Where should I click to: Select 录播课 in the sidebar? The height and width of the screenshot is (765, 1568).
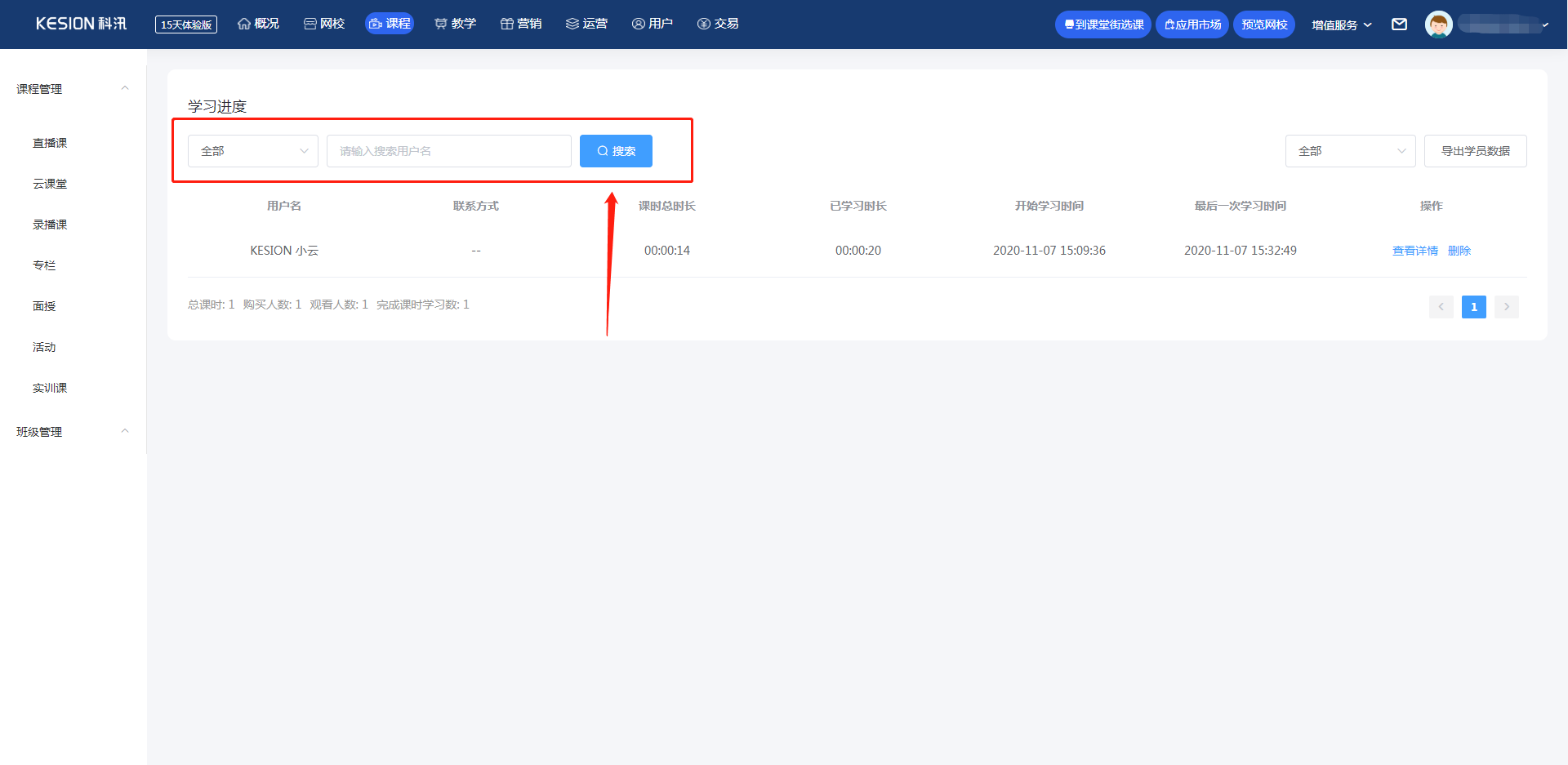(50, 225)
